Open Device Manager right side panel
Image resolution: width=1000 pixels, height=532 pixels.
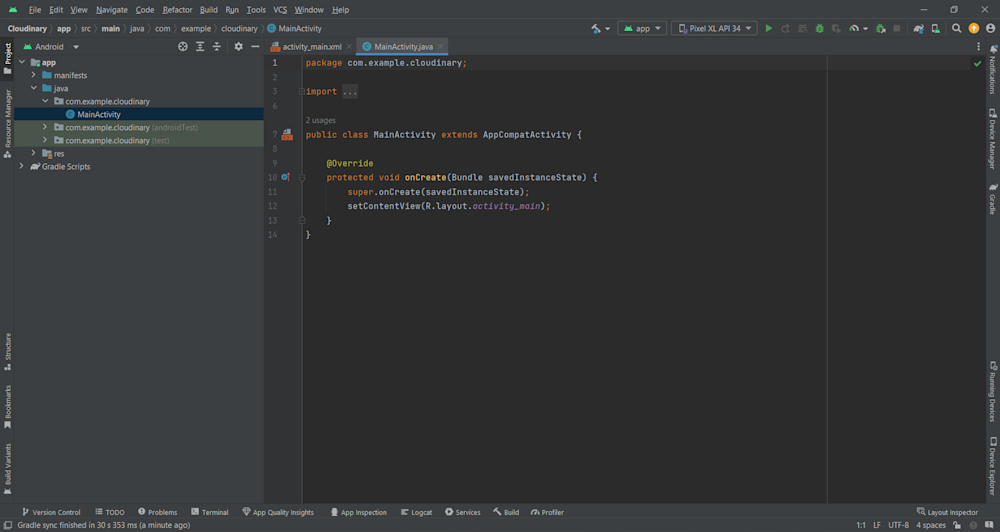[x=993, y=138]
